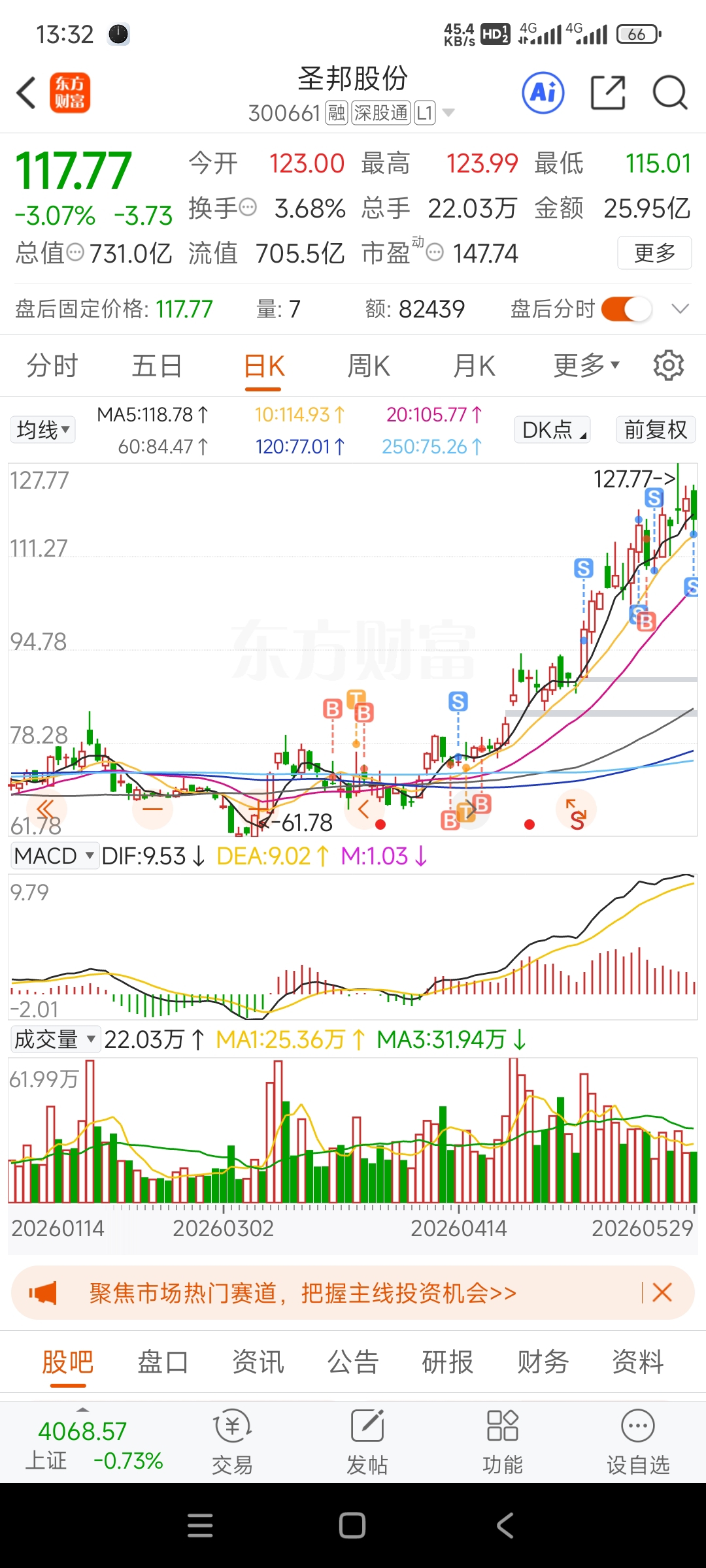Image resolution: width=706 pixels, height=1568 pixels.
Task: Tap the S signal circle chart button
Action: point(576,809)
